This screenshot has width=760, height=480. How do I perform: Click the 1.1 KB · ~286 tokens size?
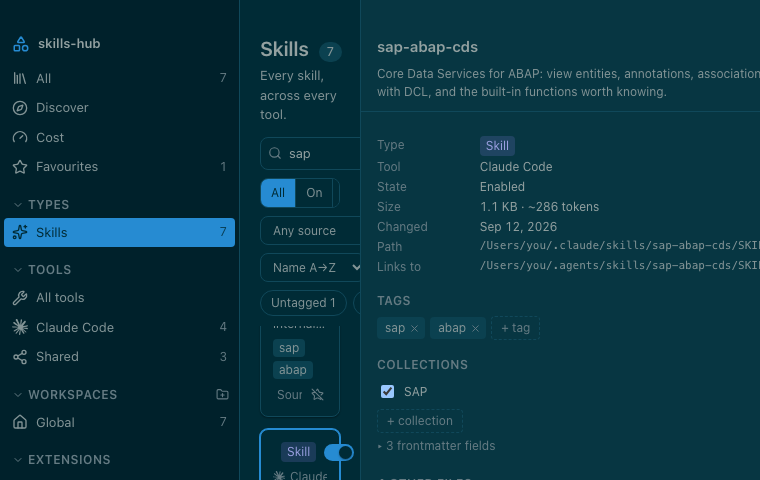(x=539, y=207)
